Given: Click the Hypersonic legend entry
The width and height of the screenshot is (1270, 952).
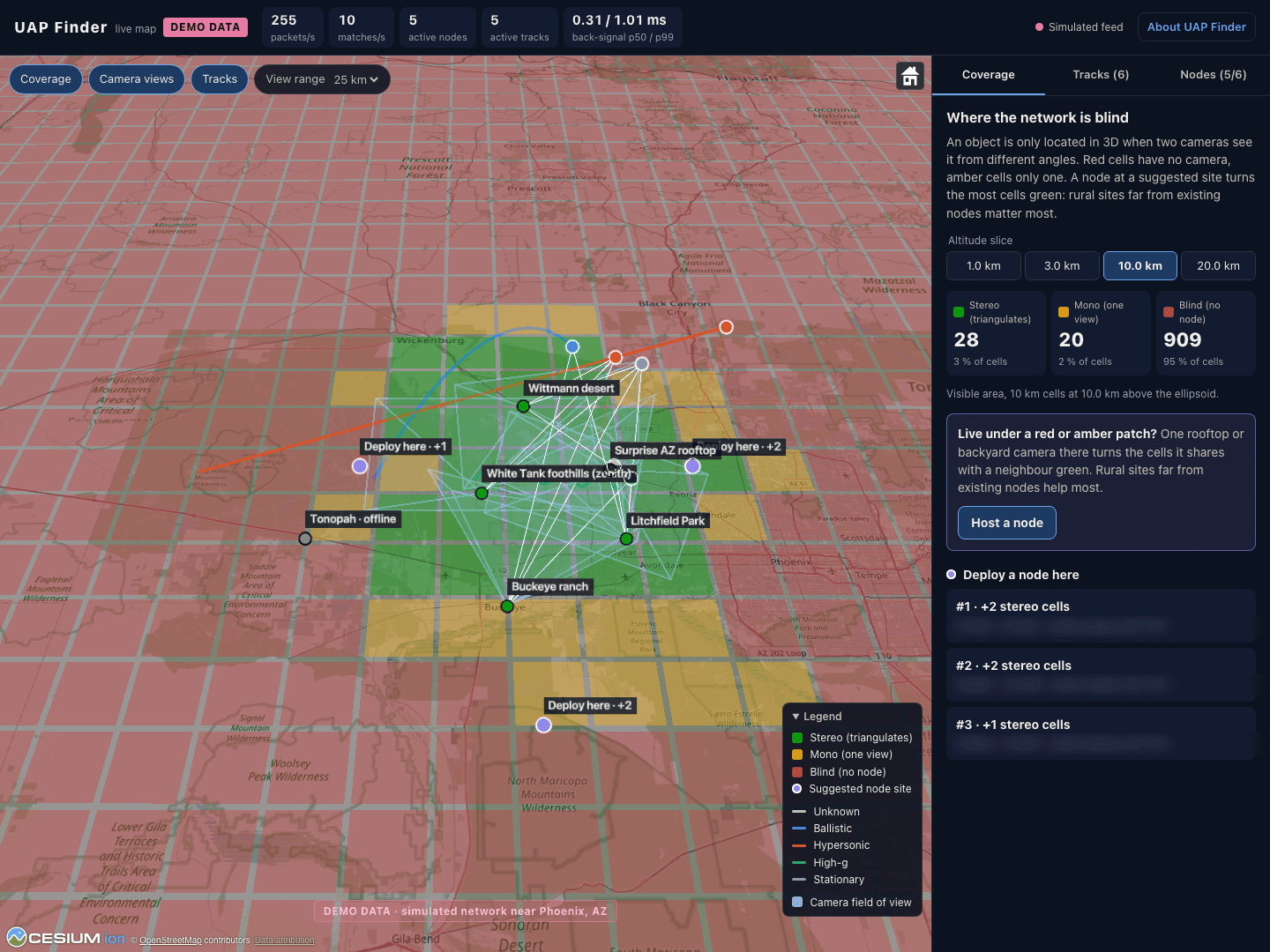Looking at the screenshot, I should [x=831, y=845].
